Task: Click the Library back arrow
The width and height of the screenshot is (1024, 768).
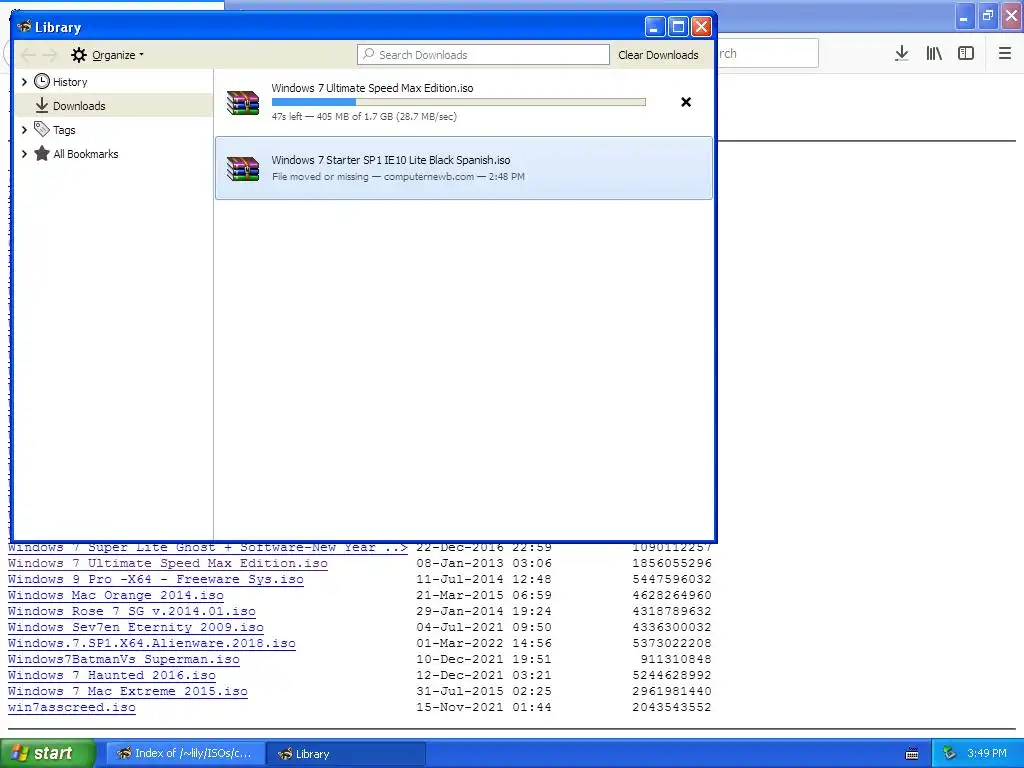Action: point(28,55)
